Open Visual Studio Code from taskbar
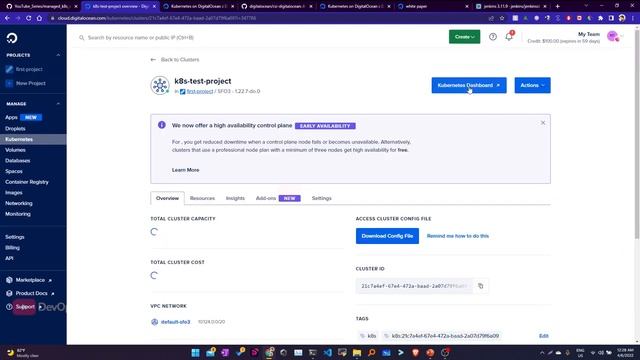 pos(328,353)
